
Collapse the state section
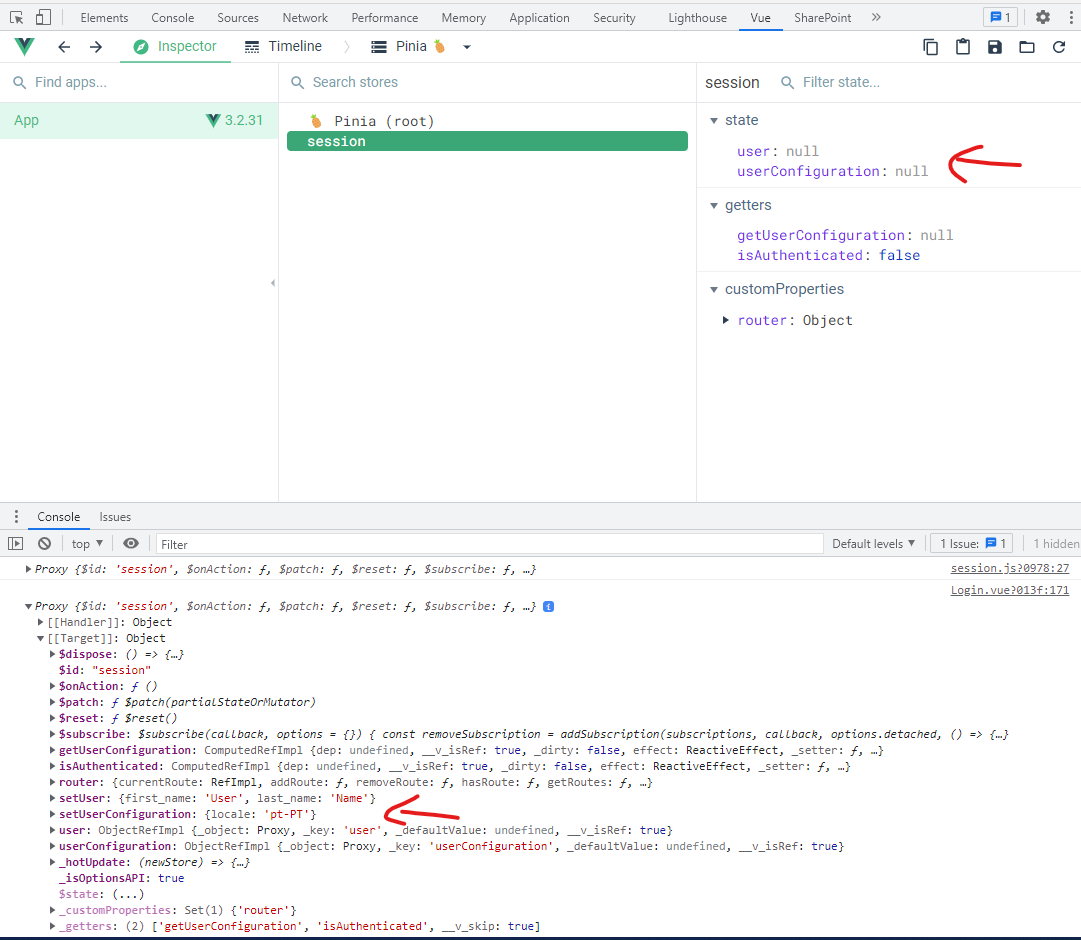click(714, 121)
